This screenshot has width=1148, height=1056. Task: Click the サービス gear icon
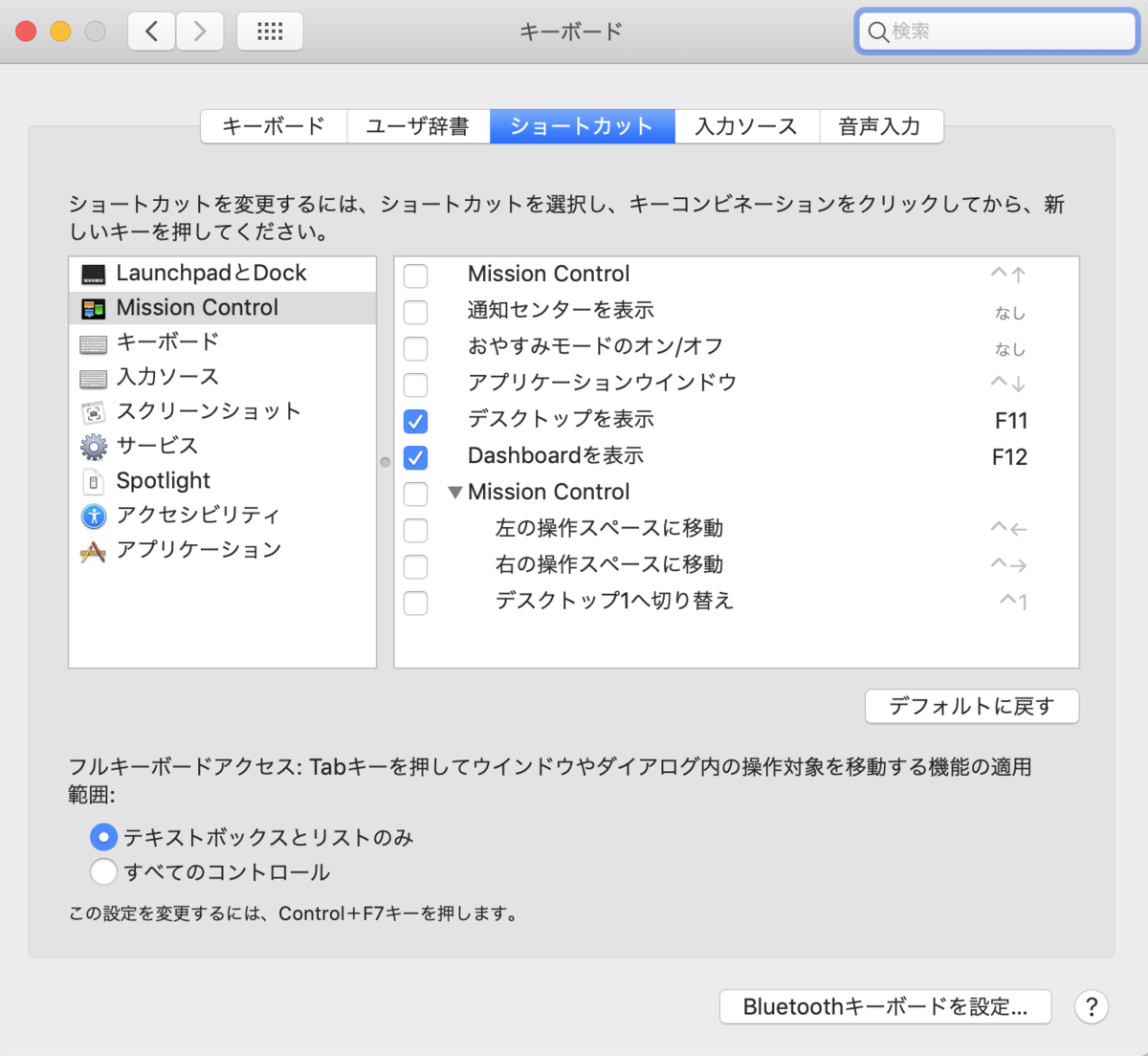click(x=94, y=447)
